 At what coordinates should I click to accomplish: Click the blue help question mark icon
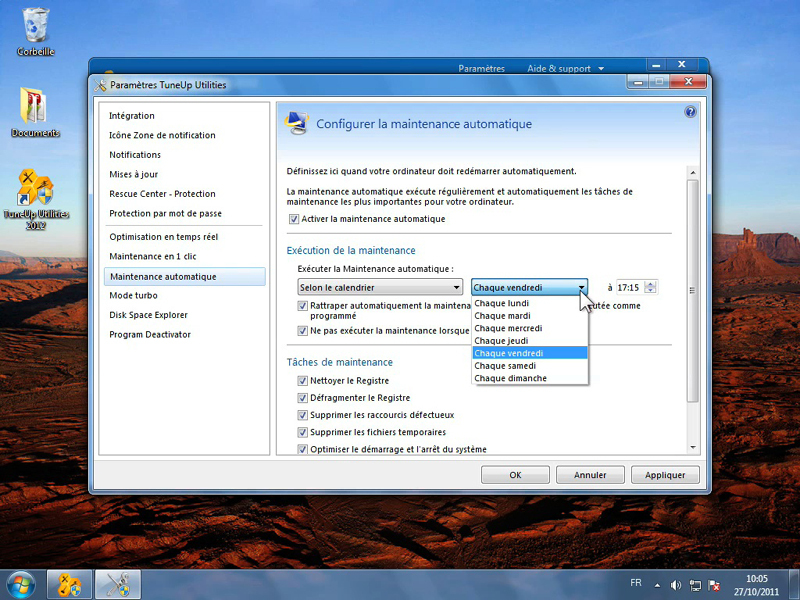(690, 112)
